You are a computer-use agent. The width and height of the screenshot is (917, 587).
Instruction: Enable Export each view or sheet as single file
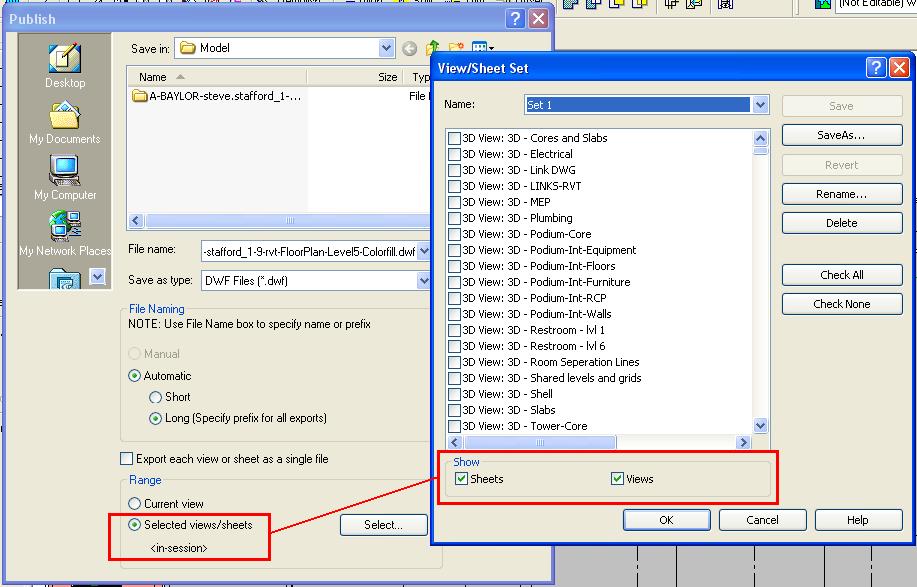tap(126, 459)
